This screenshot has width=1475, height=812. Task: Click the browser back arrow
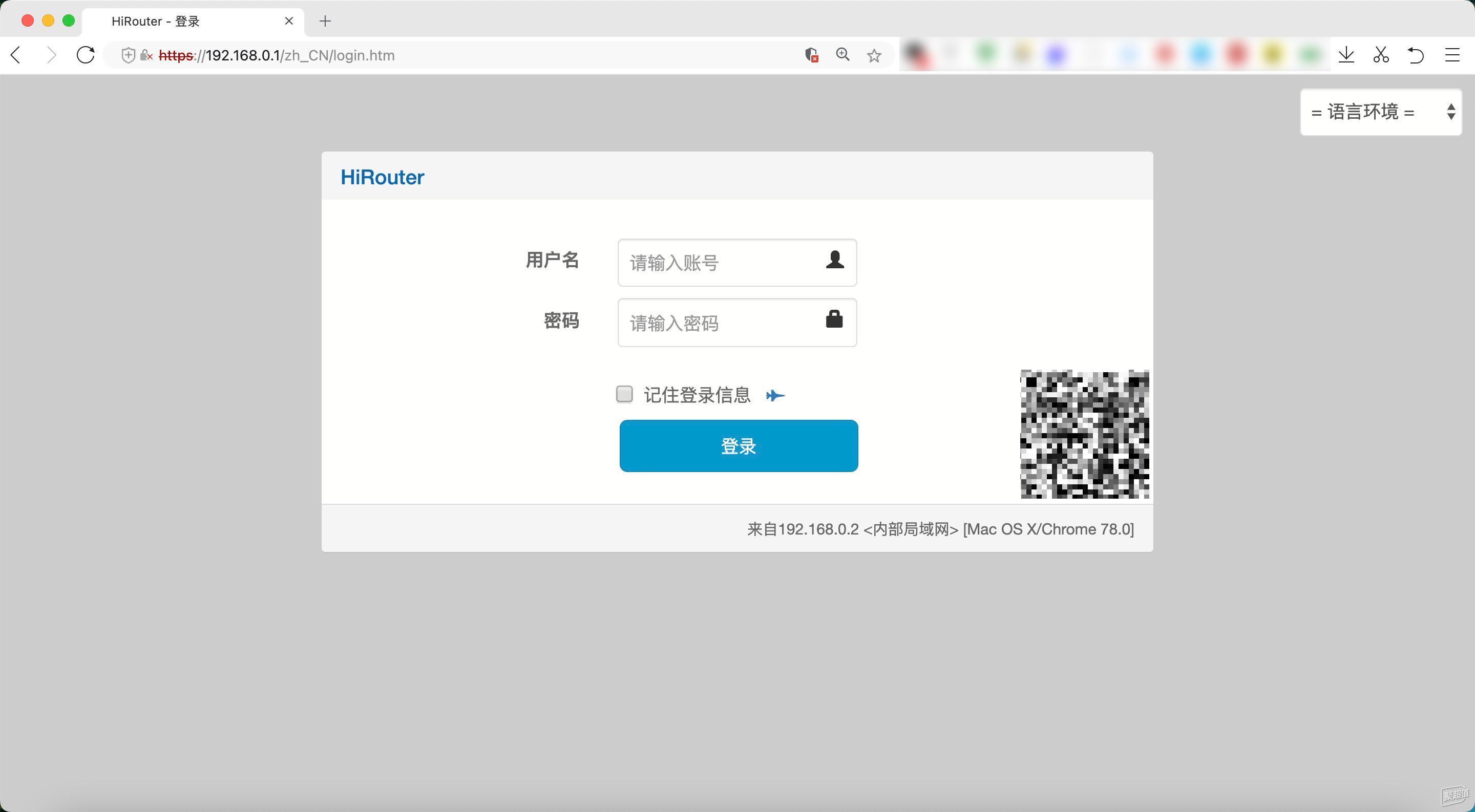[16, 55]
